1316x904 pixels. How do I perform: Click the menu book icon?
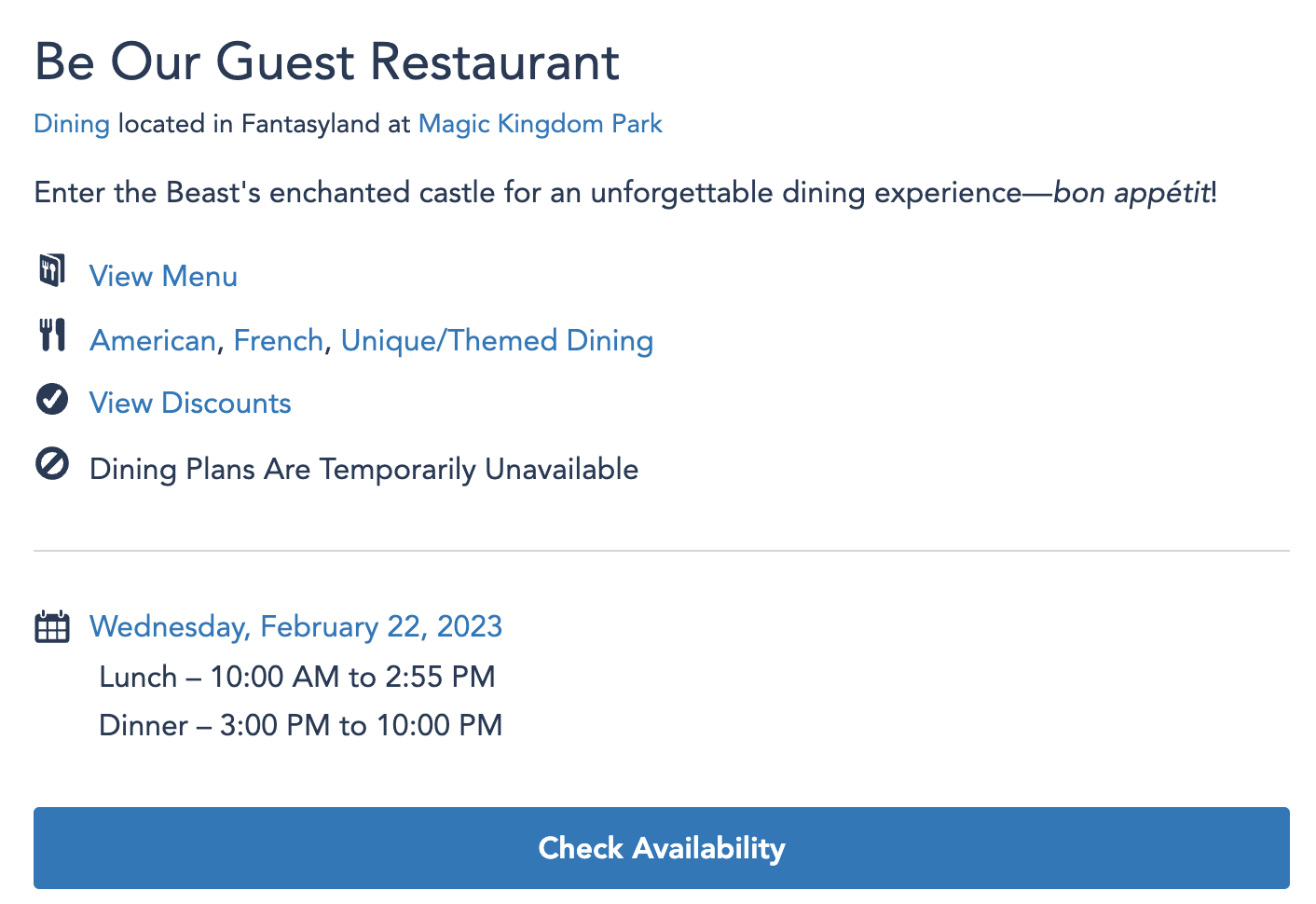[x=52, y=270]
